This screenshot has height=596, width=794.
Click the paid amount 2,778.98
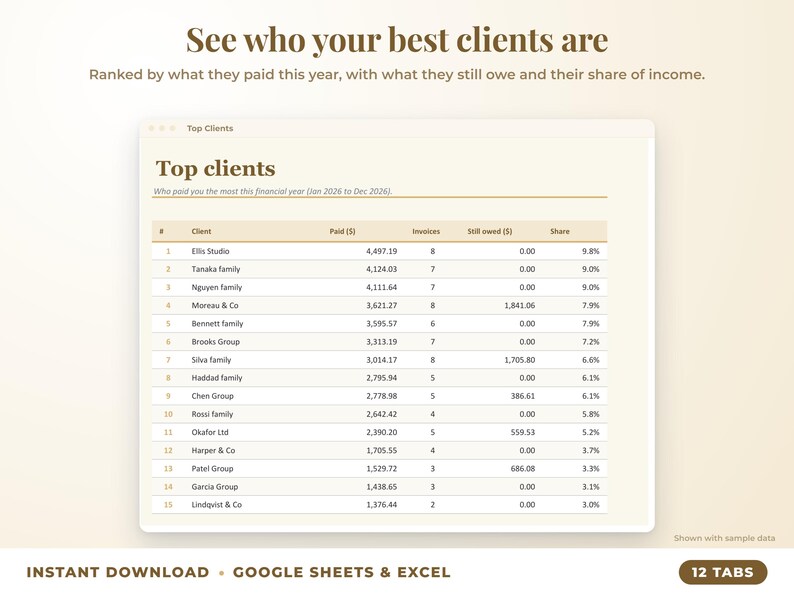(381, 396)
